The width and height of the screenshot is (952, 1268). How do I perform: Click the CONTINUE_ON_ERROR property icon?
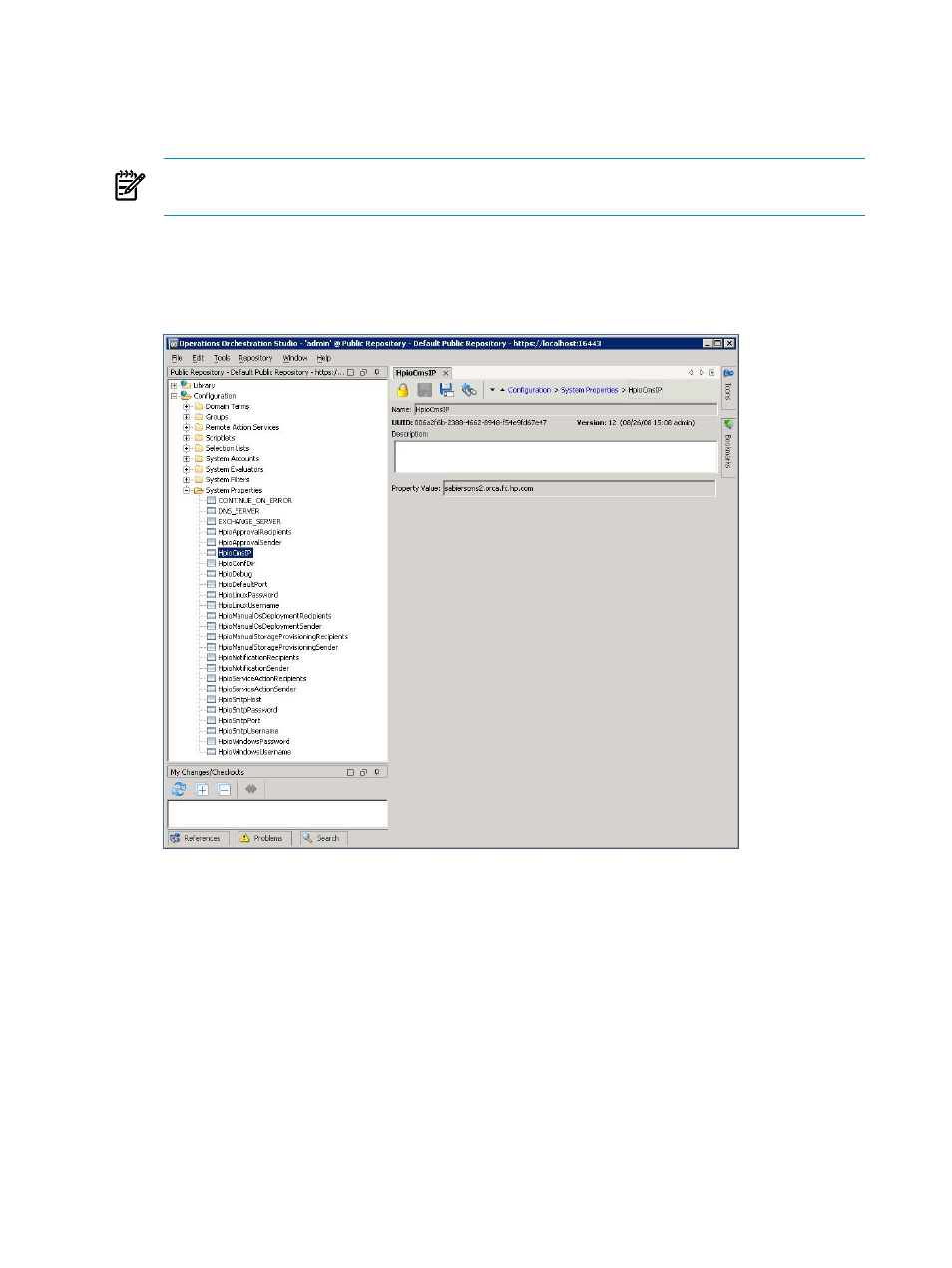pyautogui.click(x=211, y=501)
